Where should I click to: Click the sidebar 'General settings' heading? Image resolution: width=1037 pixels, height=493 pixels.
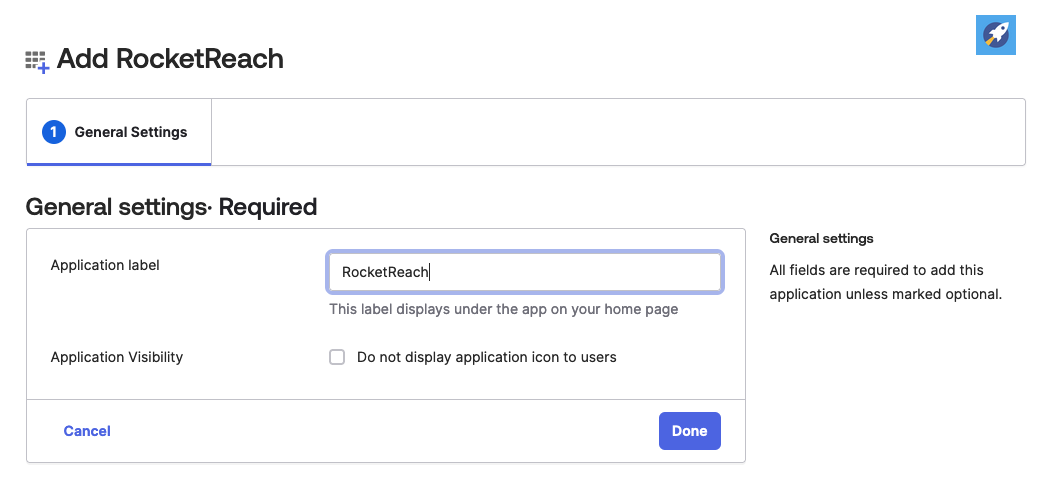point(821,238)
